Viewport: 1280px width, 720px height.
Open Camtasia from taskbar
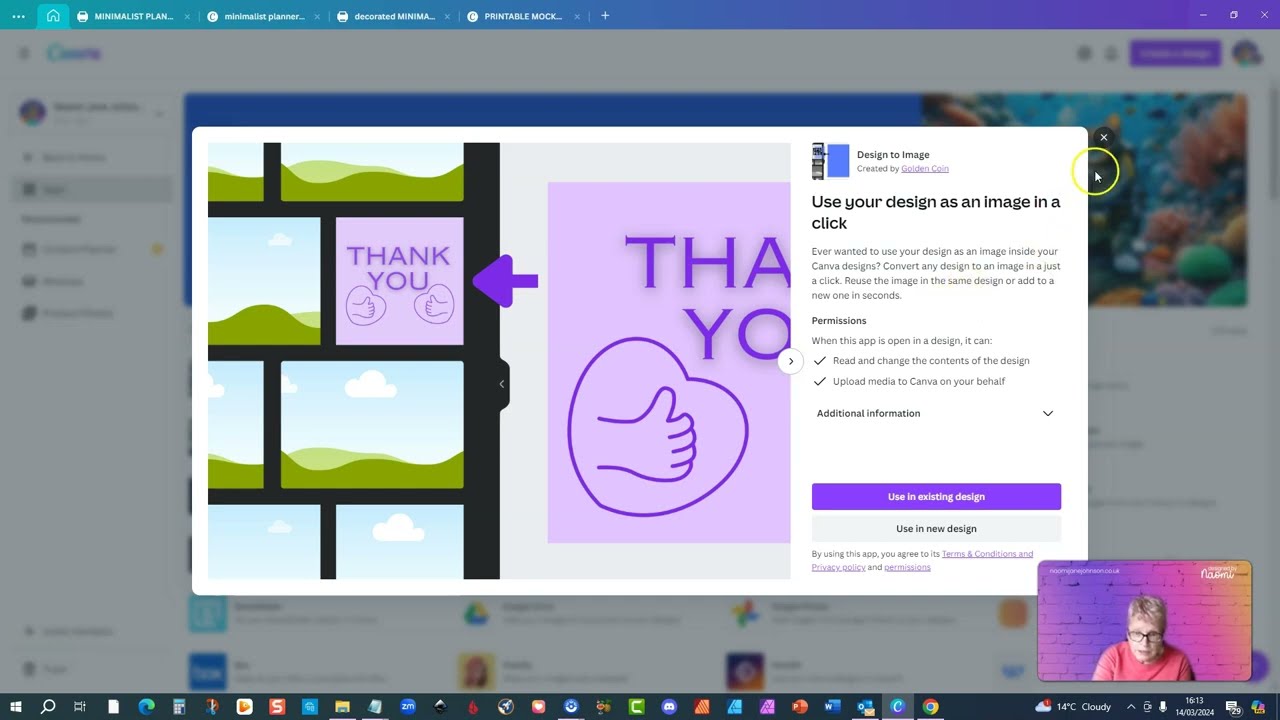(636, 707)
